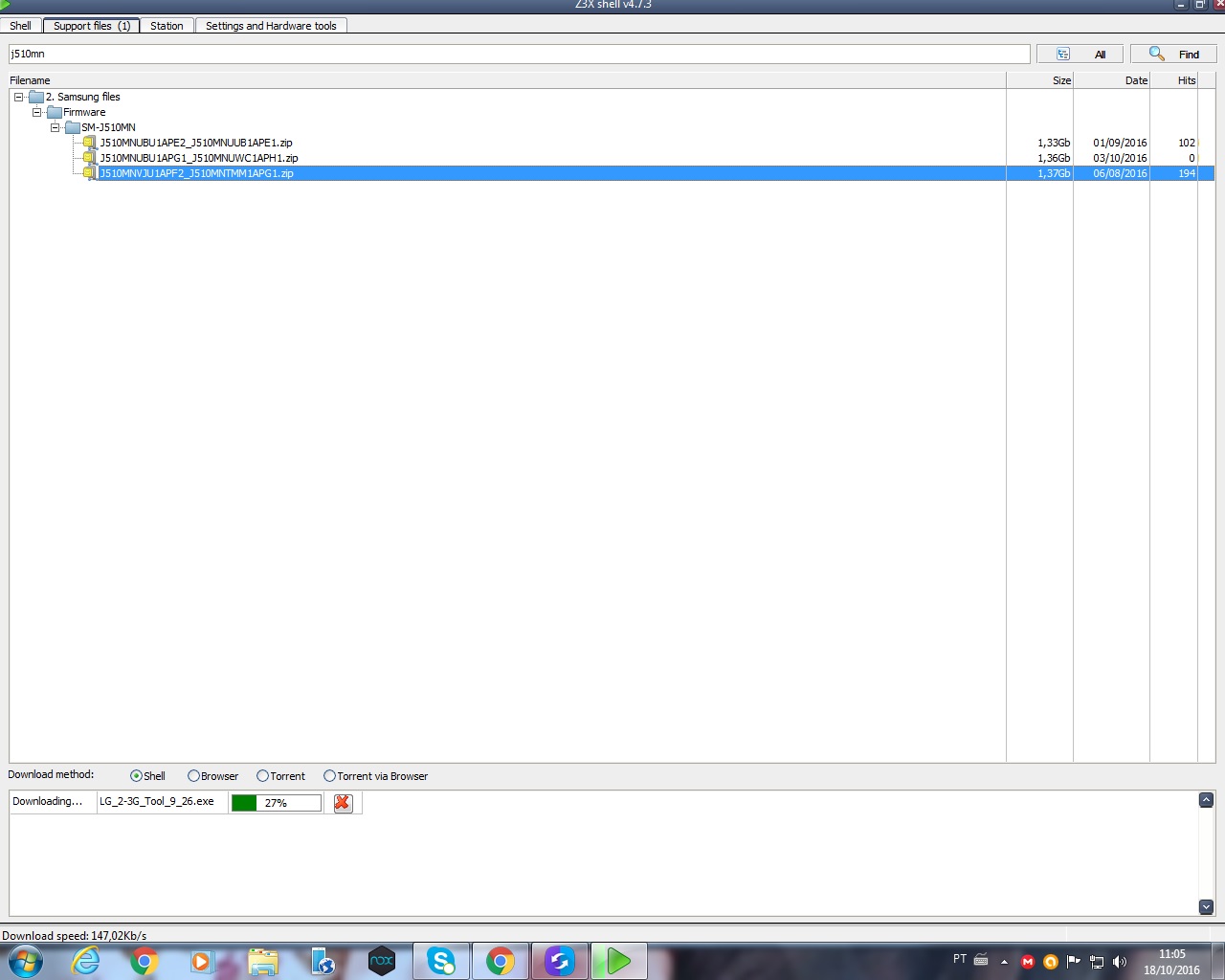This screenshot has height=980, width=1225.
Task: Click the red M tray icon
Action: pyautogui.click(x=1028, y=962)
